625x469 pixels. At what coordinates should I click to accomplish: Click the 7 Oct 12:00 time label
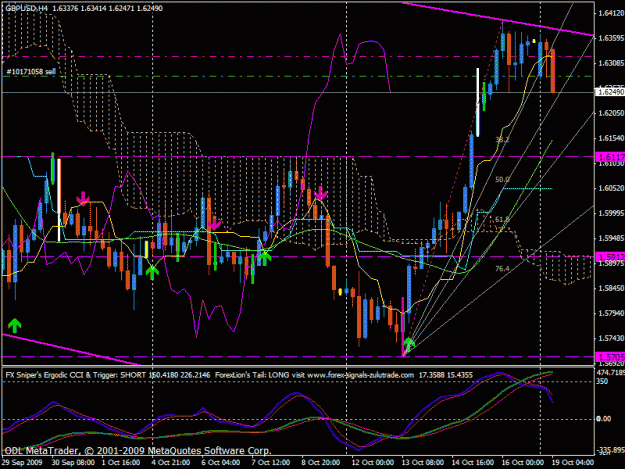coord(271,463)
